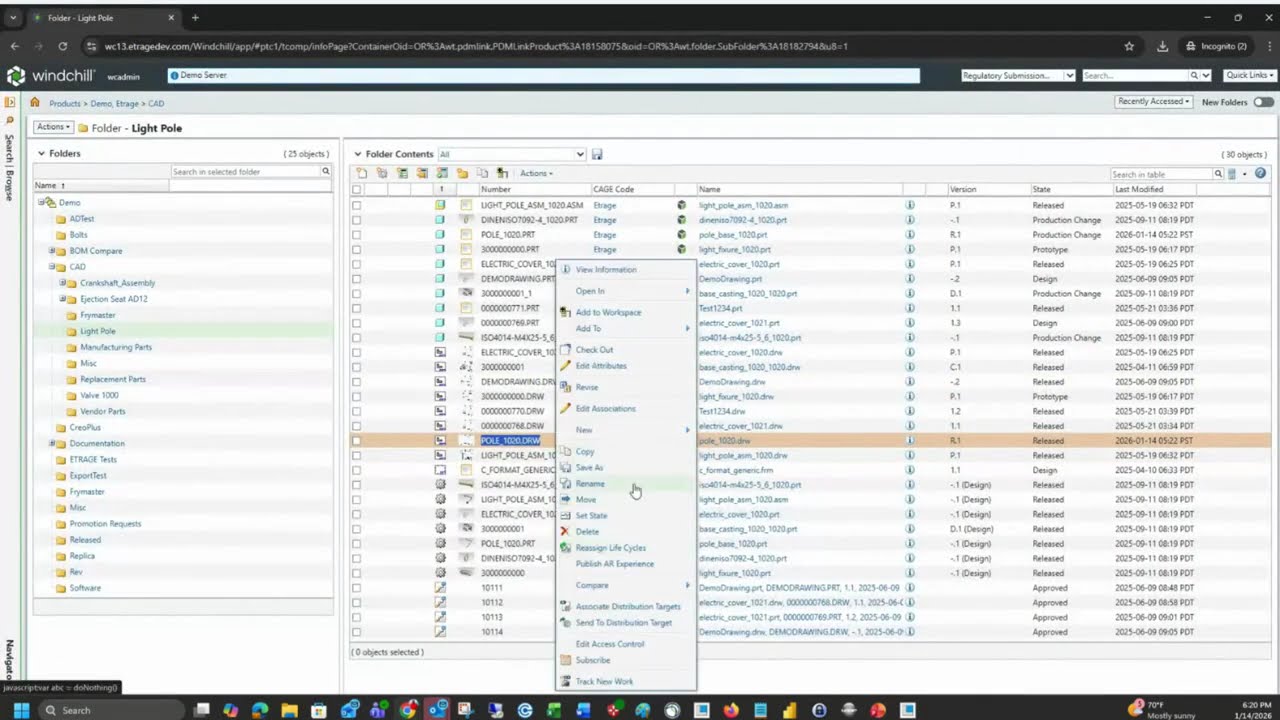1280x720 pixels.
Task: Click the Products breadcrumb link
Action: coord(65,104)
